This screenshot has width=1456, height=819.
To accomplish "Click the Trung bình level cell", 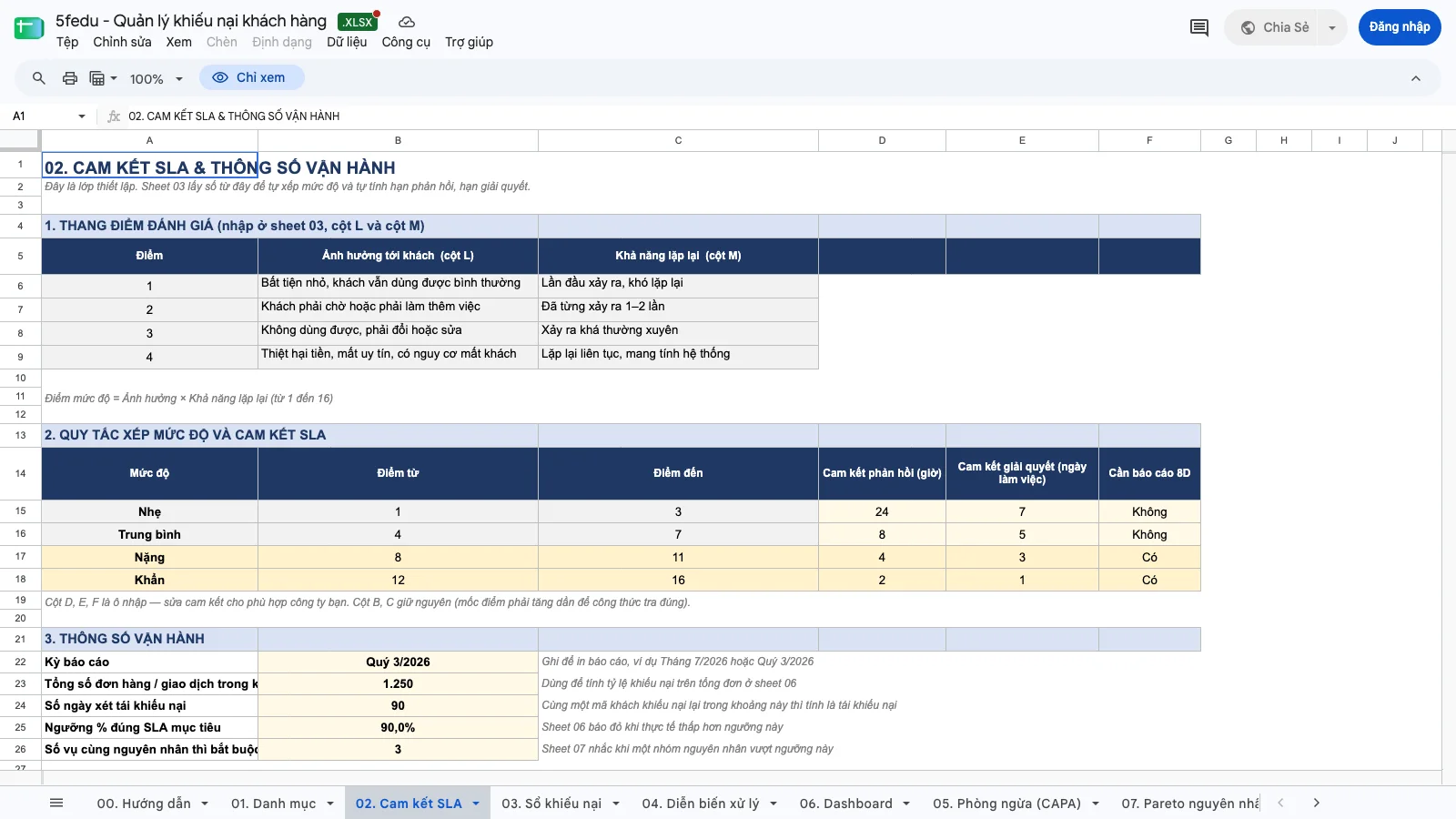I will [x=149, y=534].
